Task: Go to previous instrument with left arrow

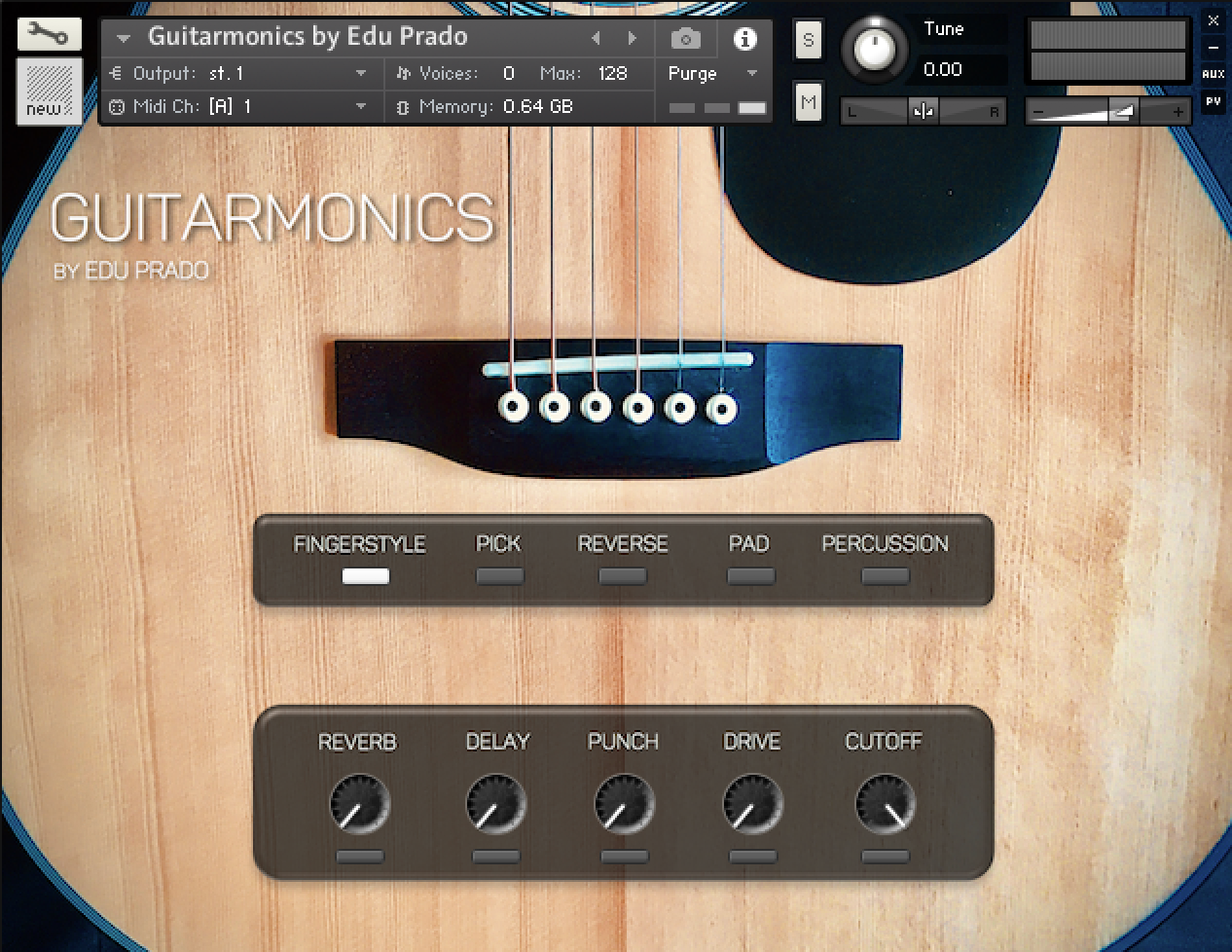Action: [x=597, y=39]
